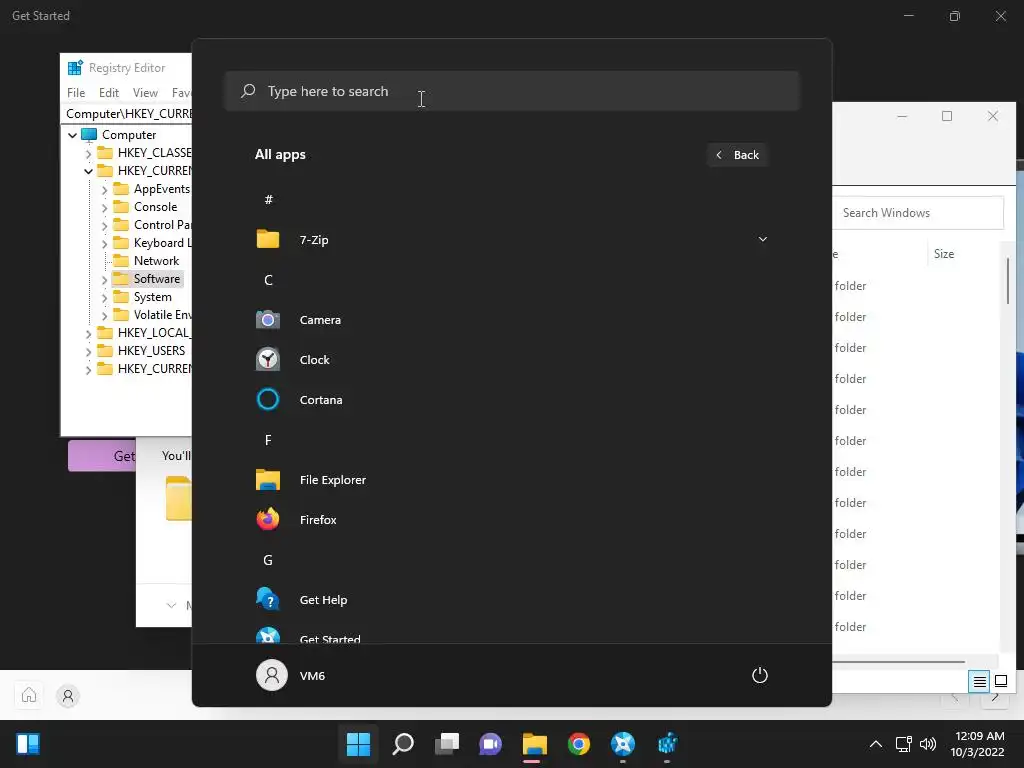Go Back from the All apps list

737,155
